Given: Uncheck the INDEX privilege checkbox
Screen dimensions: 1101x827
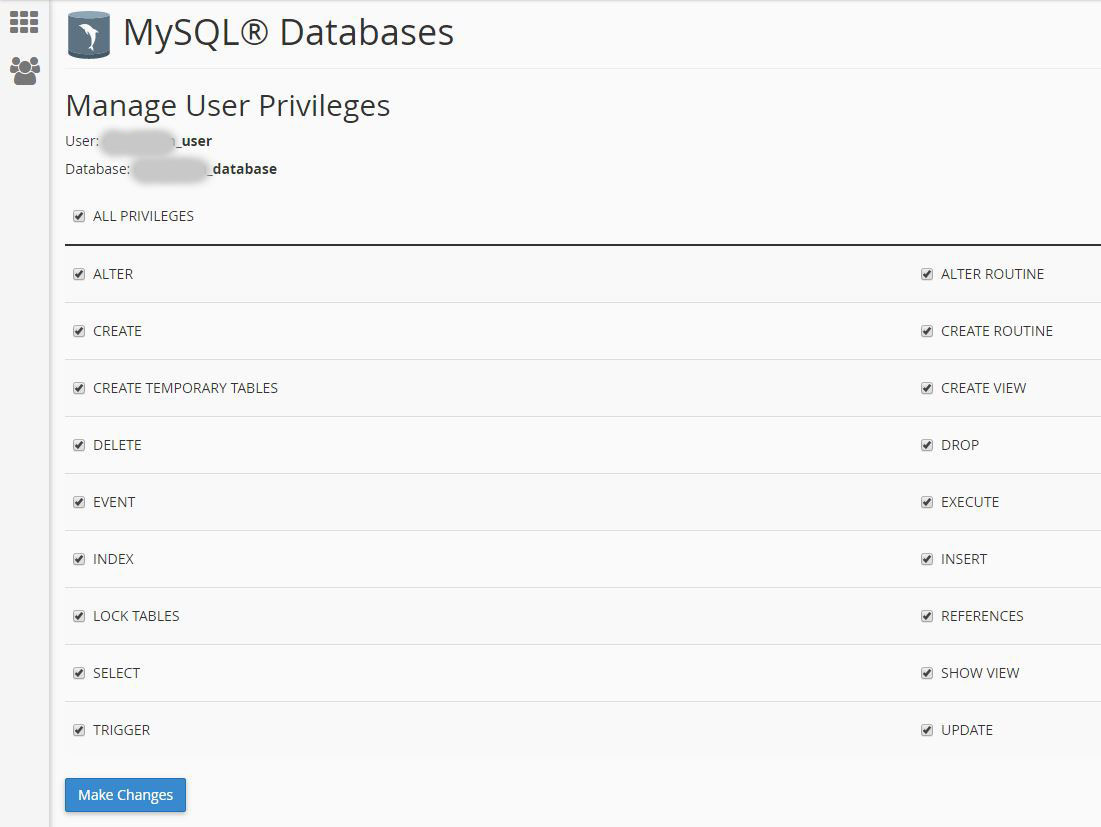Looking at the screenshot, I should click(79, 559).
